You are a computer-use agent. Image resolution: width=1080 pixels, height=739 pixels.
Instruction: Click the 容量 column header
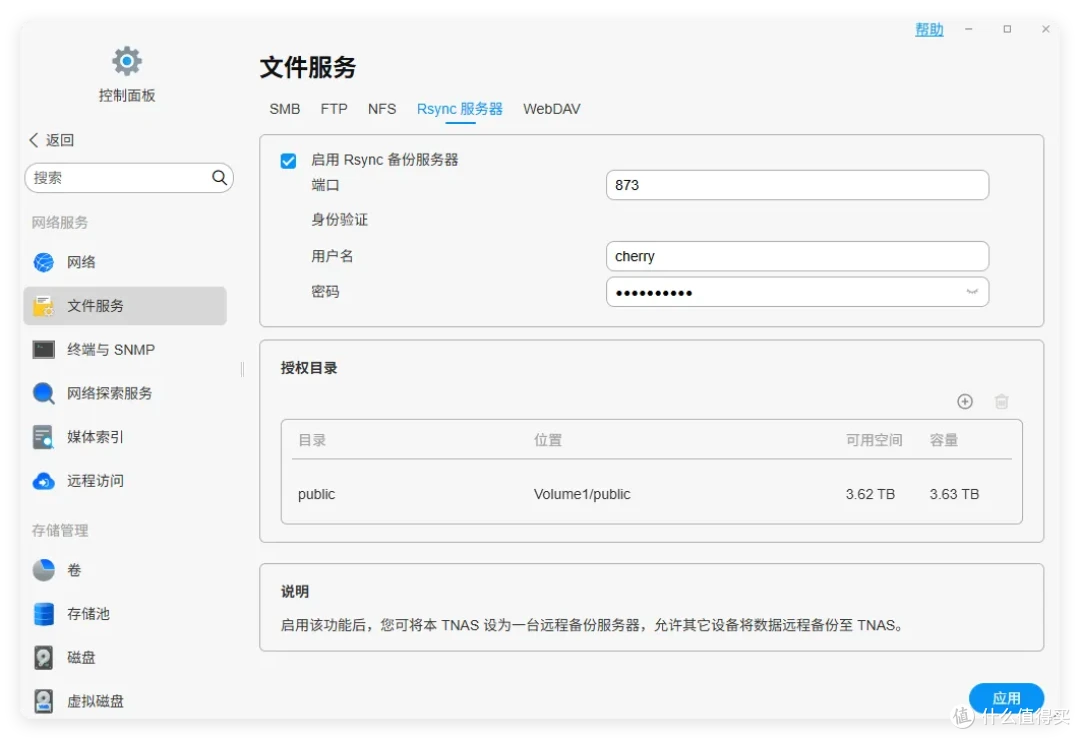[x=944, y=440]
